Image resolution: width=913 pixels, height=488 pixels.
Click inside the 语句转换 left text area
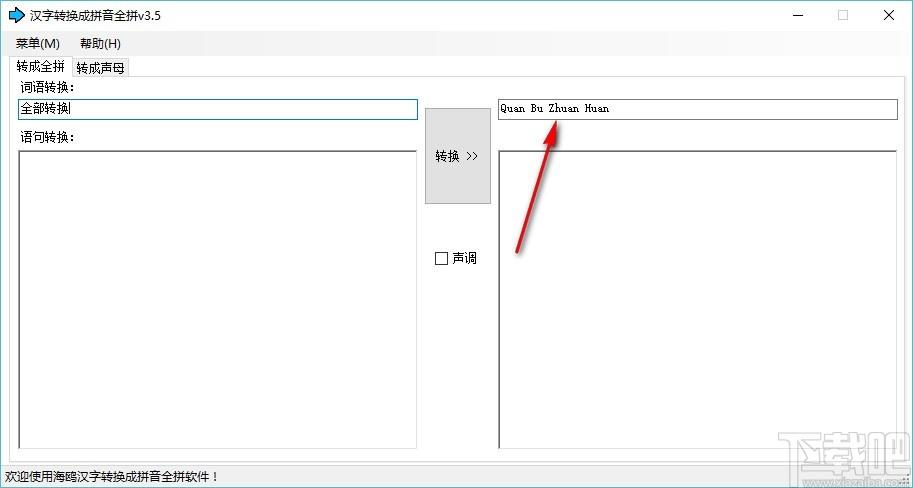tap(218, 299)
